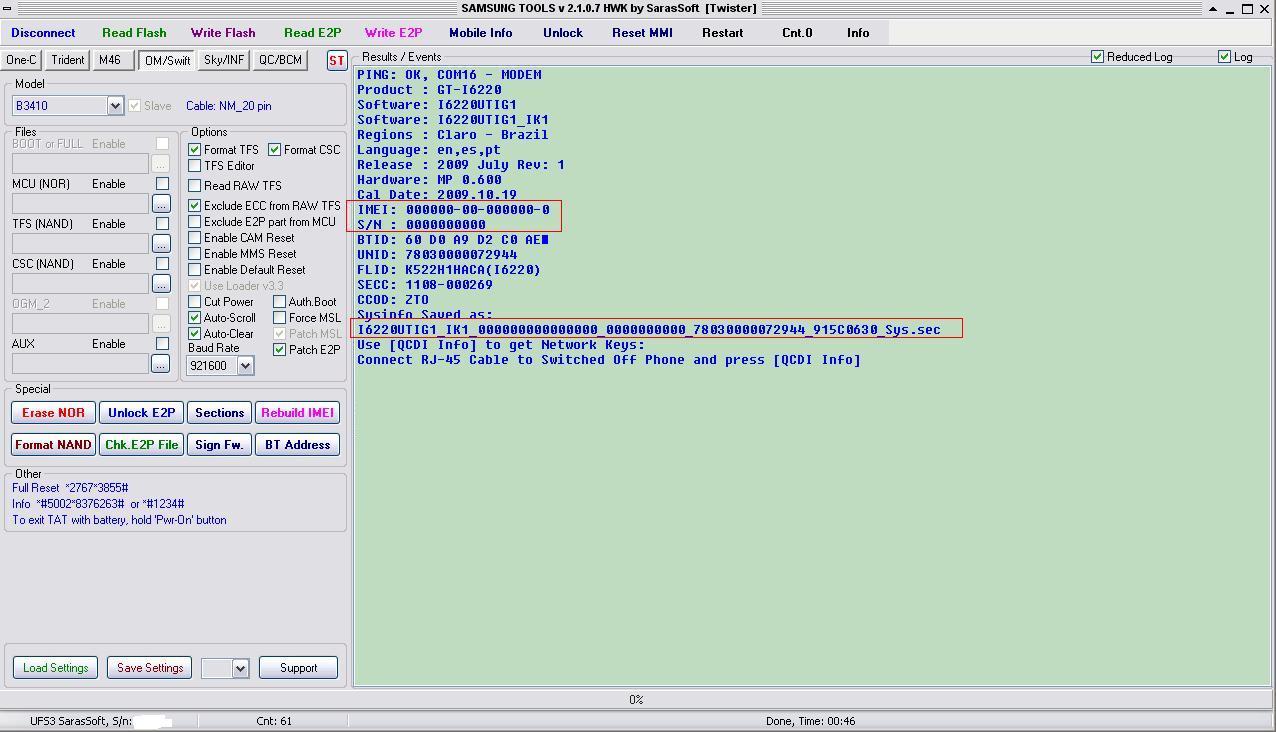Switch to the M46 tab
The image size is (1276, 732).
[110, 60]
